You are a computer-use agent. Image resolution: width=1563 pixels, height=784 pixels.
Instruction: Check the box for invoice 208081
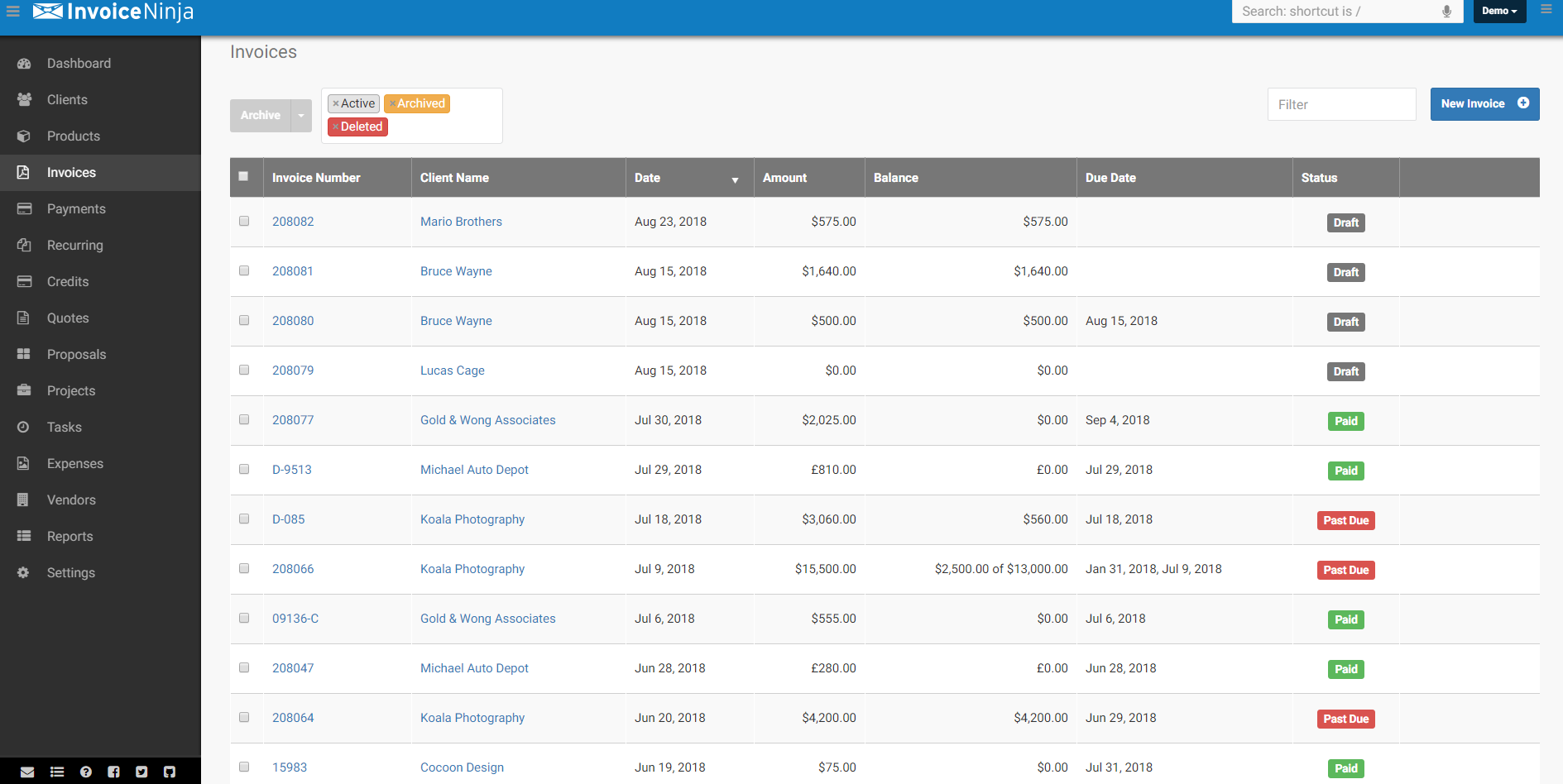click(244, 270)
